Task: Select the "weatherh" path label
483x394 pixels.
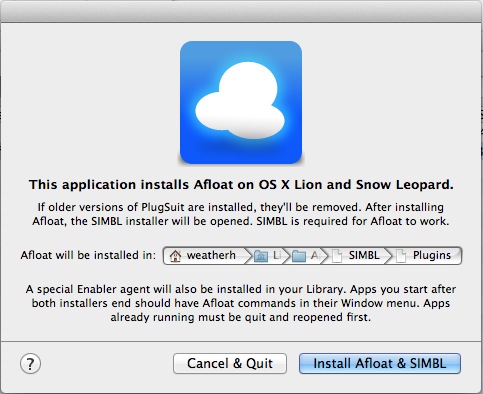Action: pos(211,255)
